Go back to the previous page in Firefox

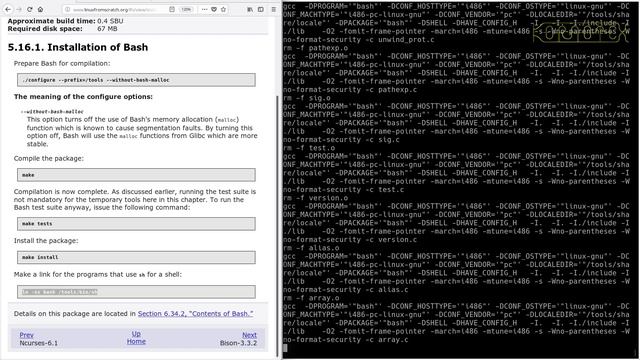tap(8, 9)
